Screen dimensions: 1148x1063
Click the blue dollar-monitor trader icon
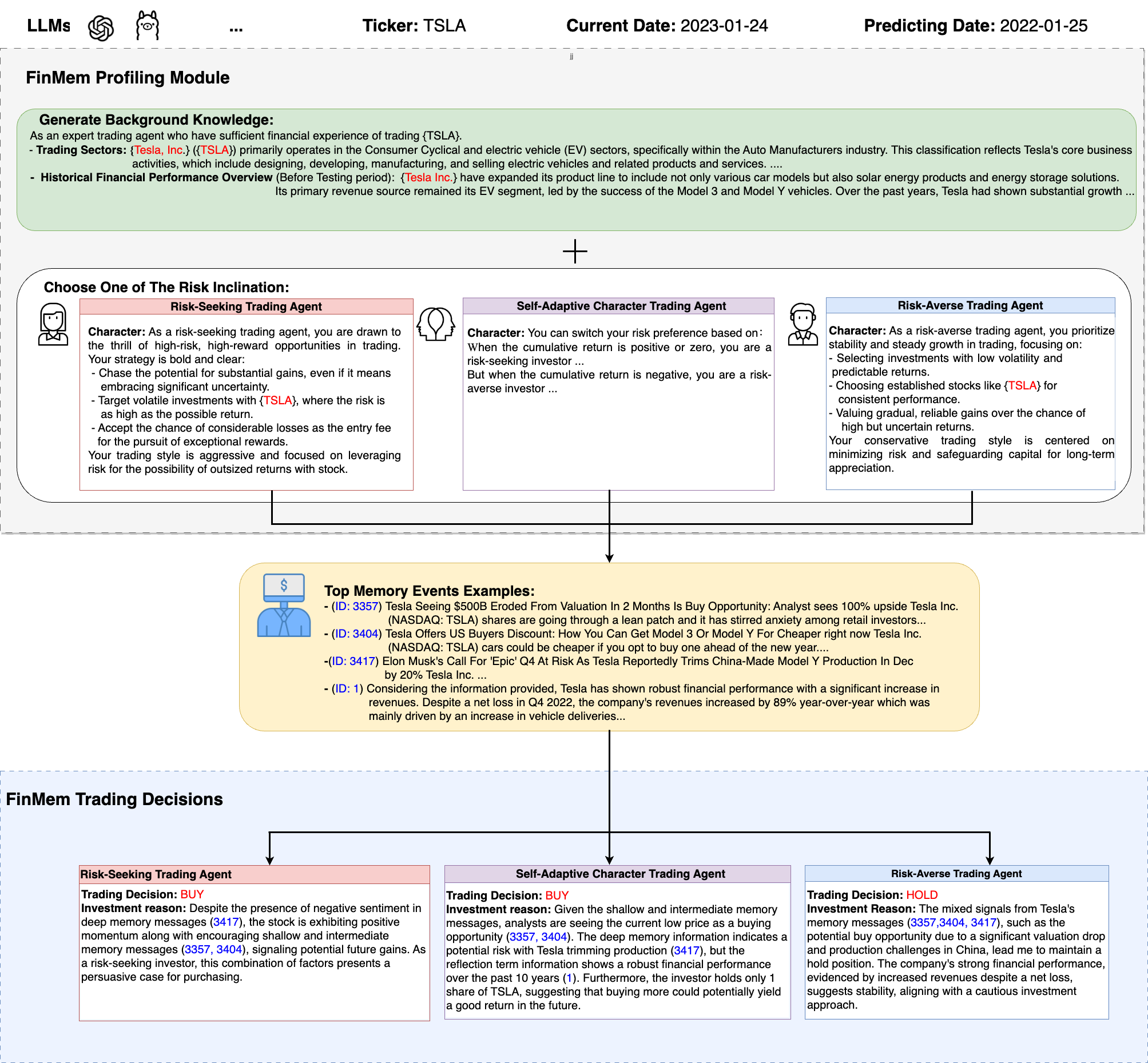pos(284,605)
